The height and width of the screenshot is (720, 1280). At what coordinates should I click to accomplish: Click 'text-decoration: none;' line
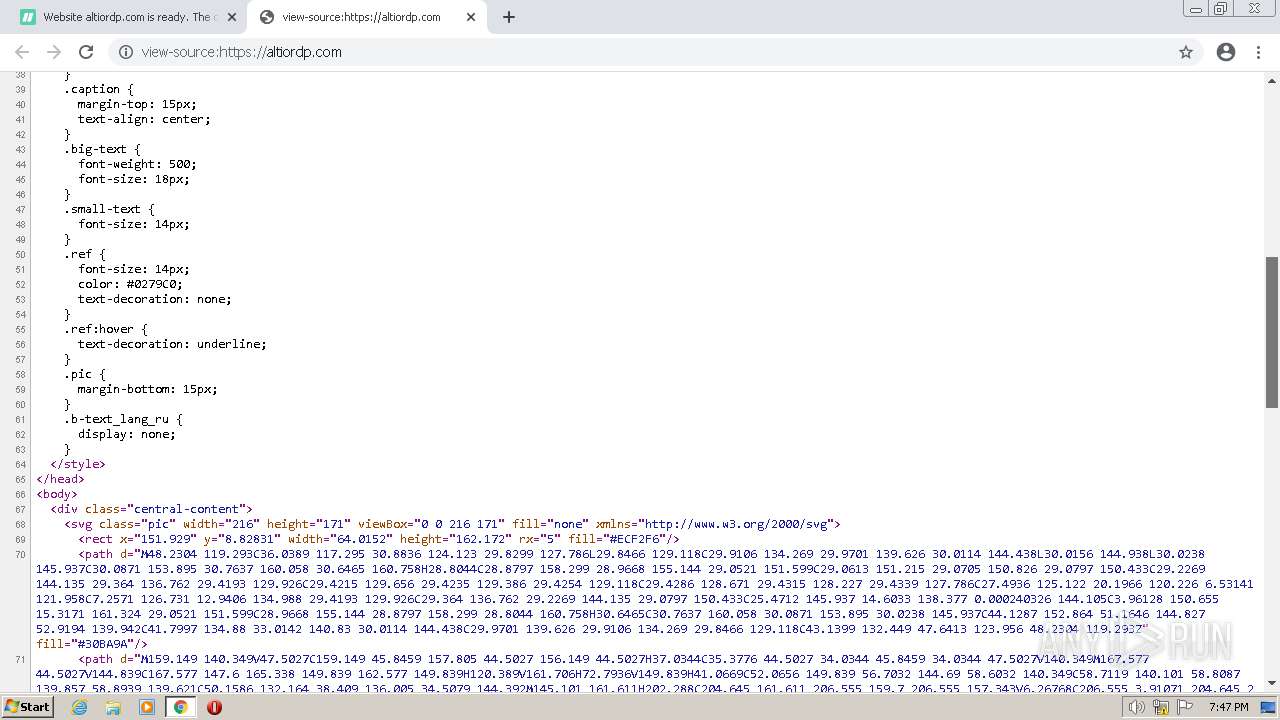point(154,299)
